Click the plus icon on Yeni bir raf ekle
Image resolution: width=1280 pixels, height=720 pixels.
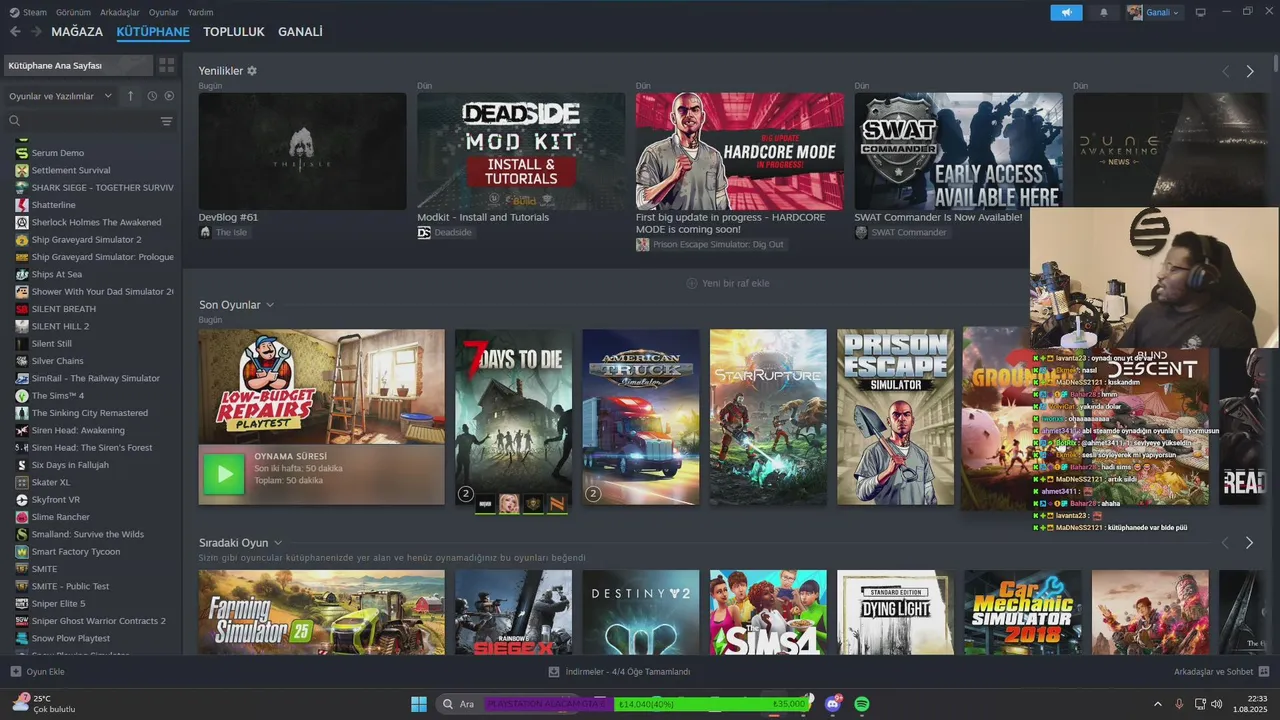click(691, 283)
